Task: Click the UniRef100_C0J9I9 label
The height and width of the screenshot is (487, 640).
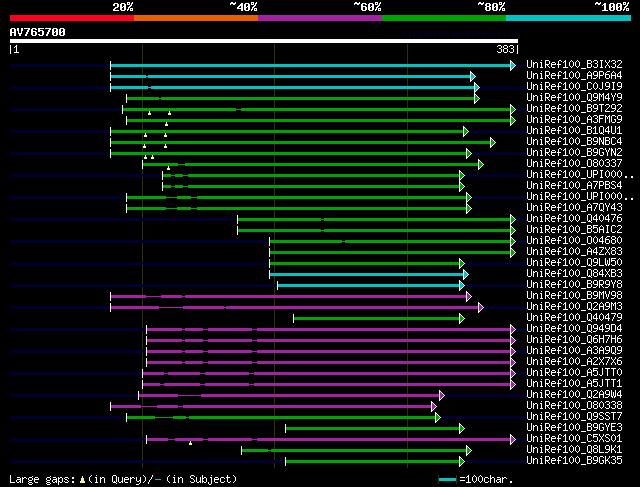Action: [x=574, y=87]
